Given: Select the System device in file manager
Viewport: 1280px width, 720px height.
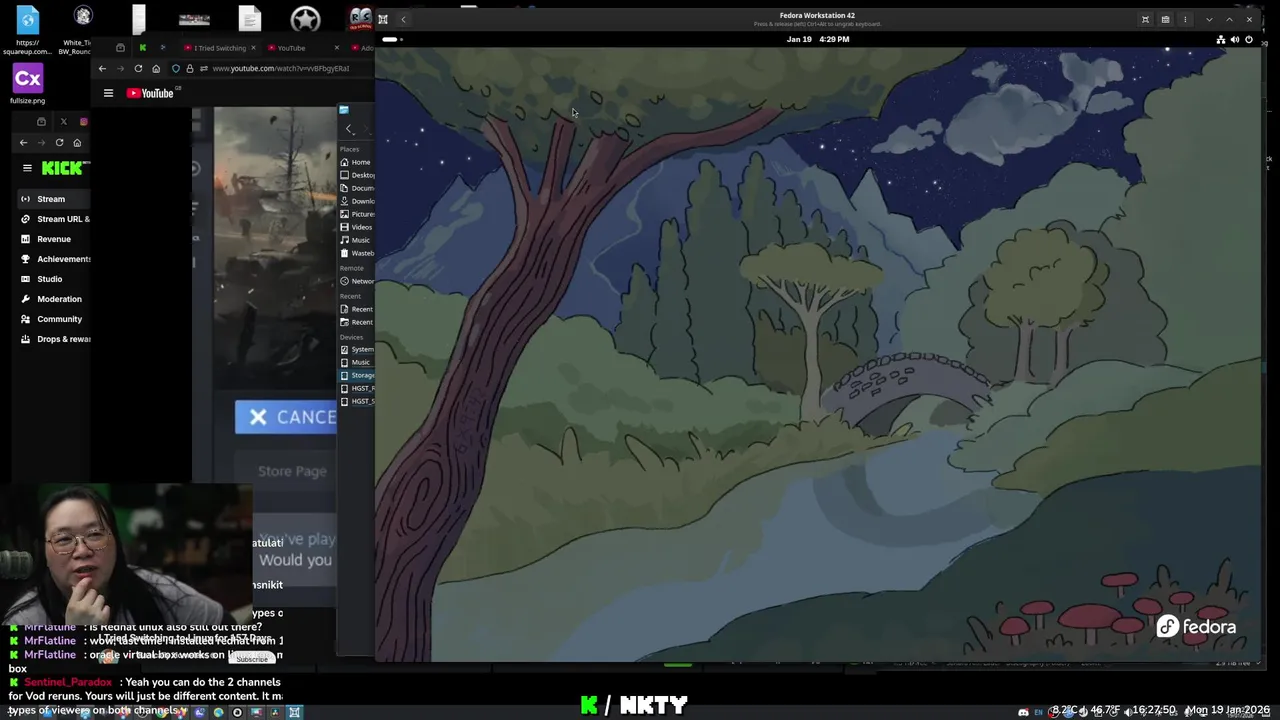Looking at the screenshot, I should point(357,349).
